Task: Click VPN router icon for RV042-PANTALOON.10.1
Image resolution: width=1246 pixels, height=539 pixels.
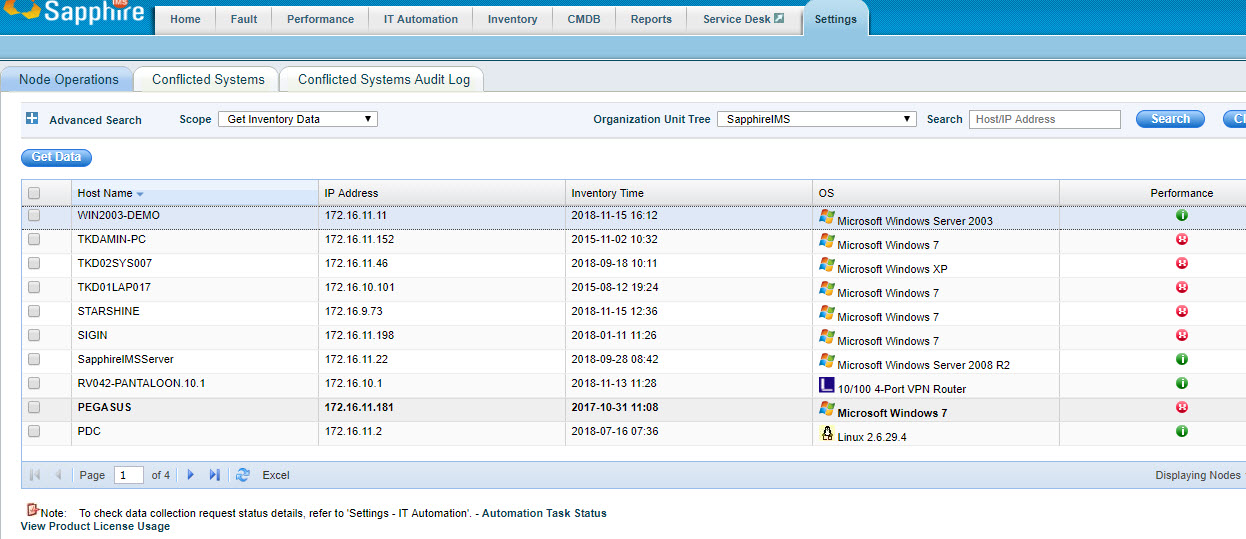Action: pyautogui.click(x=826, y=385)
